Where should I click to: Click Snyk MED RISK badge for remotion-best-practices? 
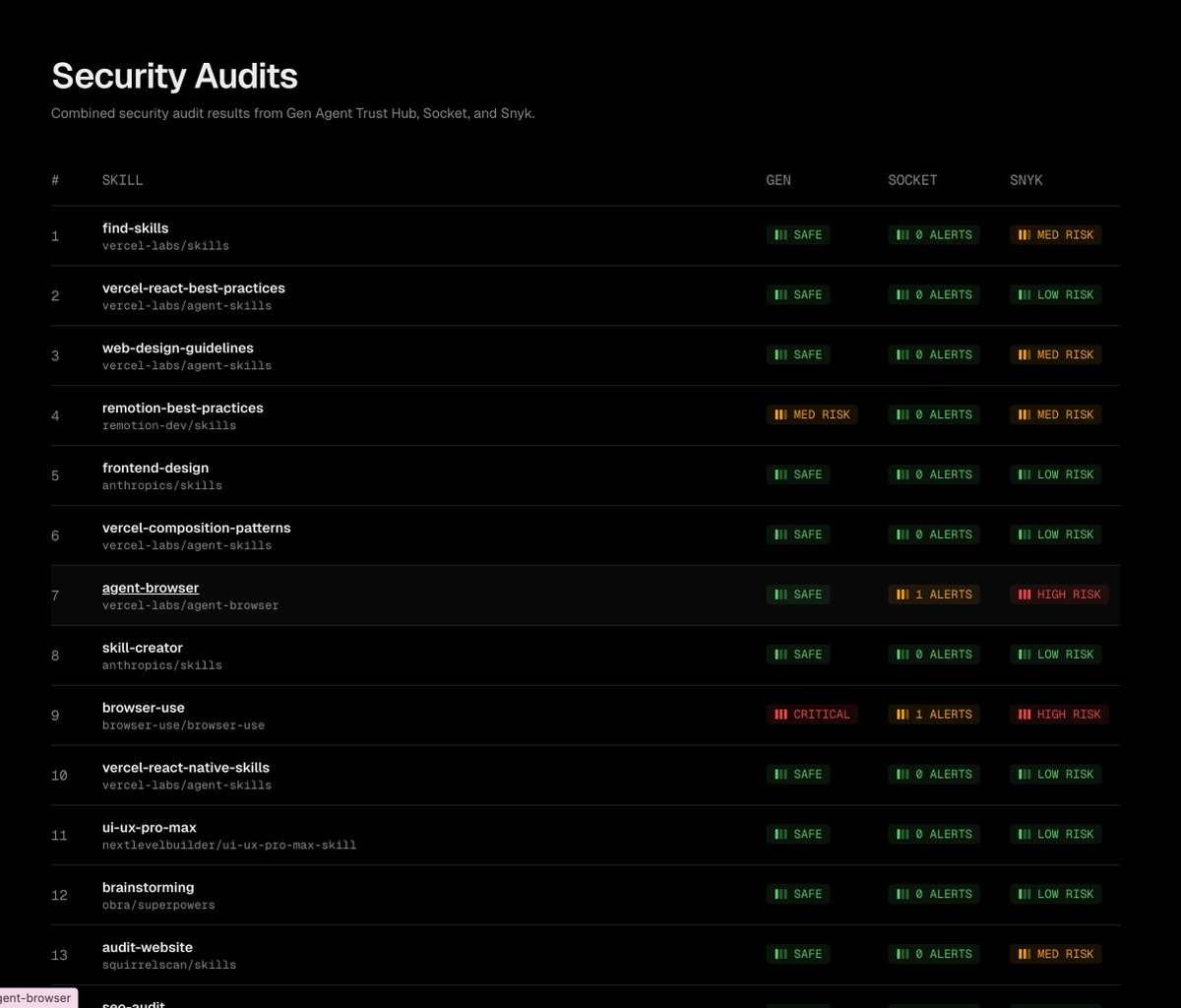[1055, 415]
